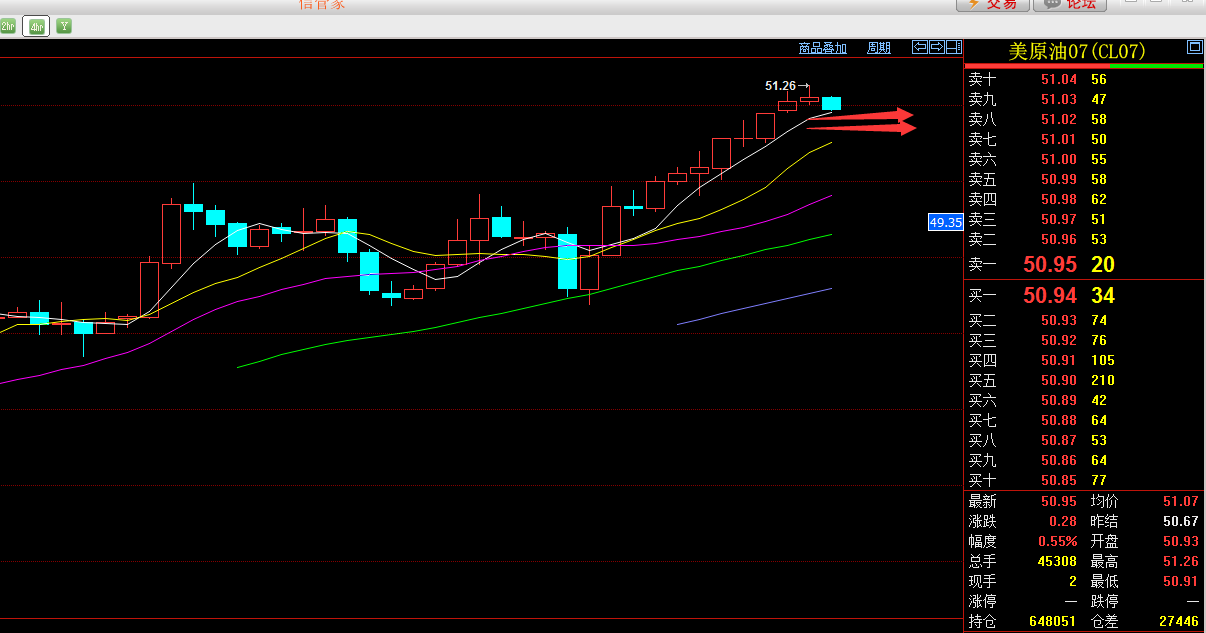Select the 卖十 price 51.04
This screenshot has height=633, width=1206.
[x=1059, y=79]
